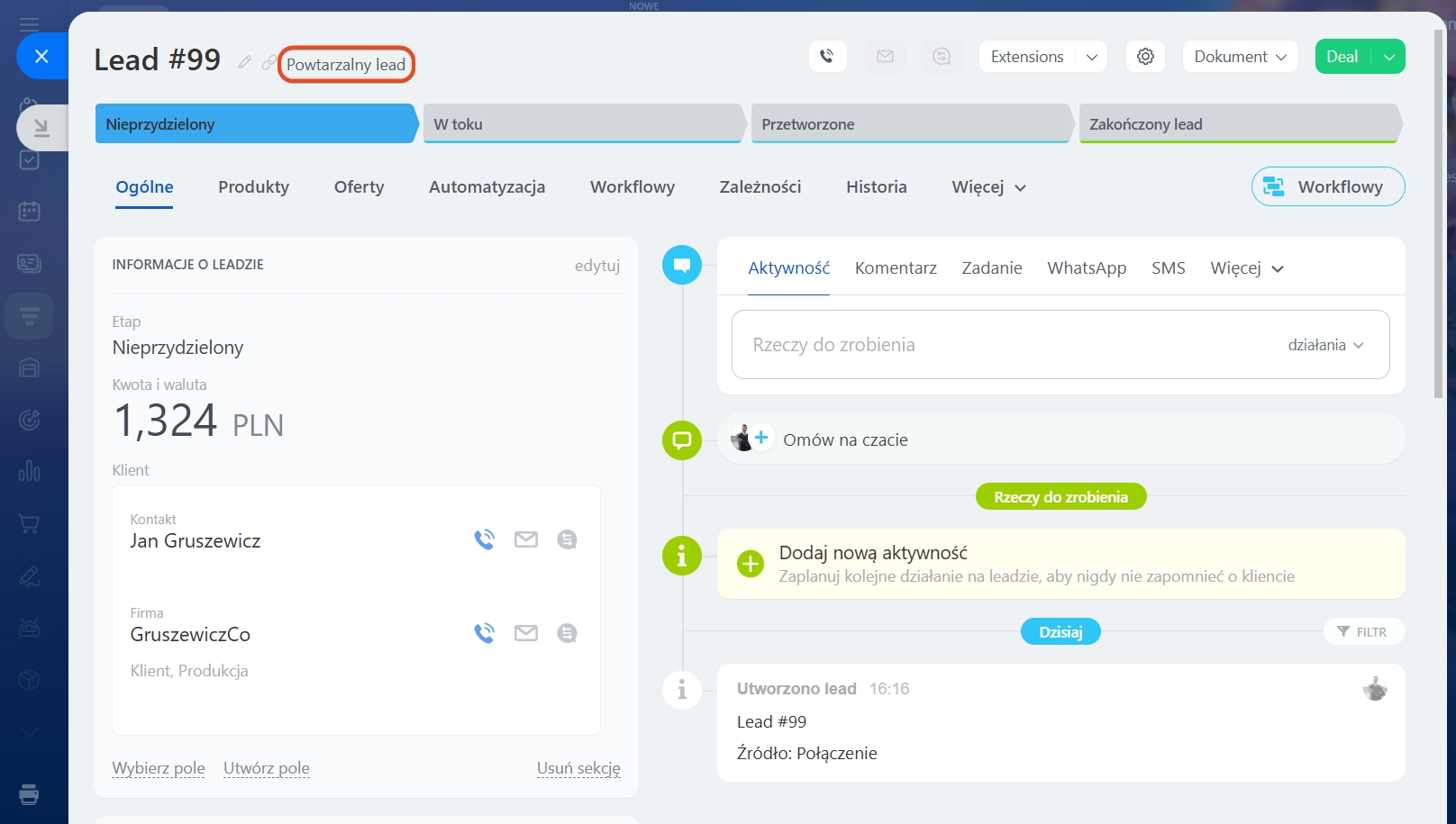Image resolution: width=1456 pixels, height=824 pixels.
Task: Expand the Deal button dropdown arrow
Action: pyautogui.click(x=1388, y=57)
